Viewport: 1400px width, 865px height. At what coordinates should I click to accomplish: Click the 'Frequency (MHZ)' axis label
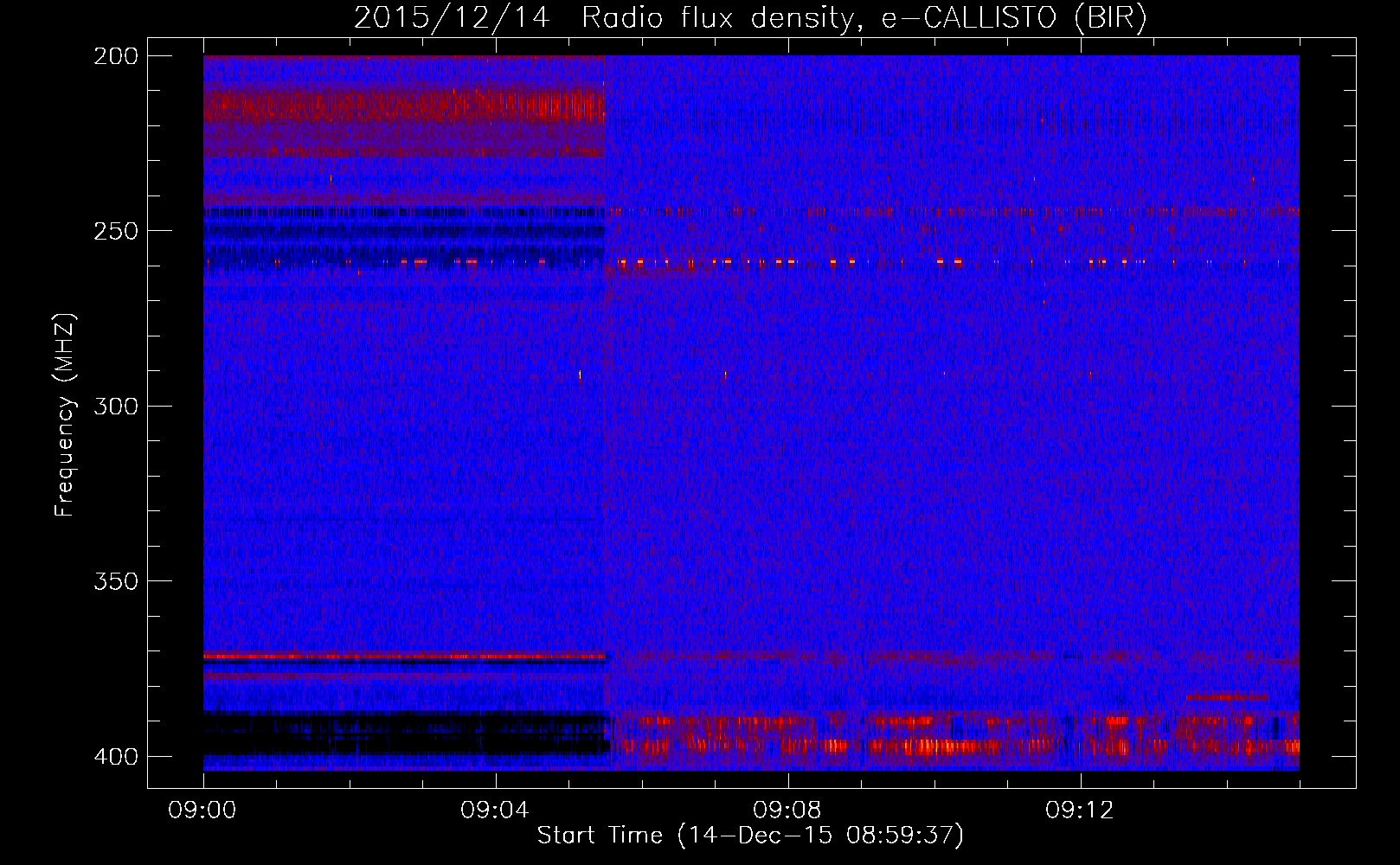65,414
